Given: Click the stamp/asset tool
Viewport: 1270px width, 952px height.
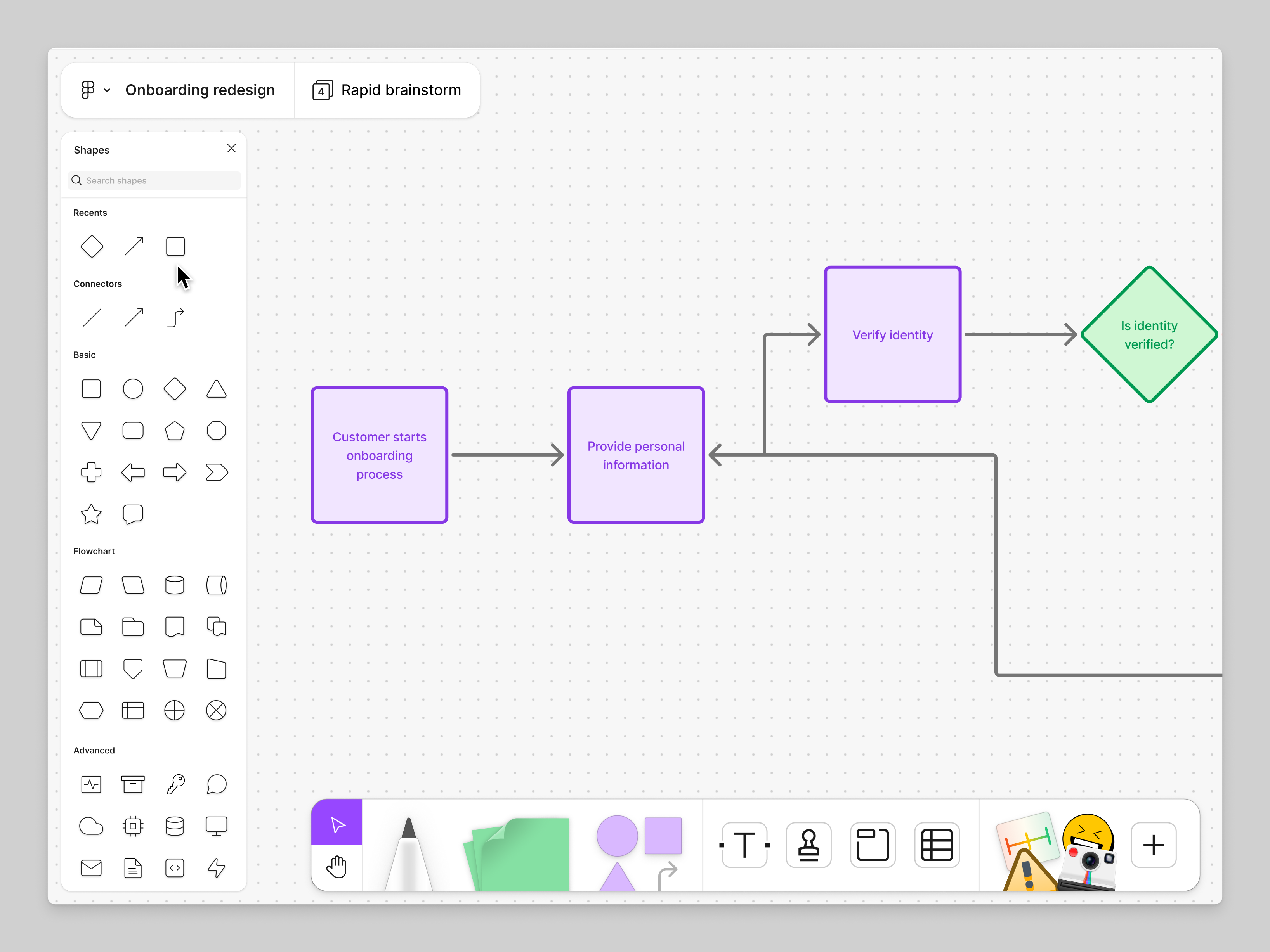Looking at the screenshot, I should click(808, 844).
